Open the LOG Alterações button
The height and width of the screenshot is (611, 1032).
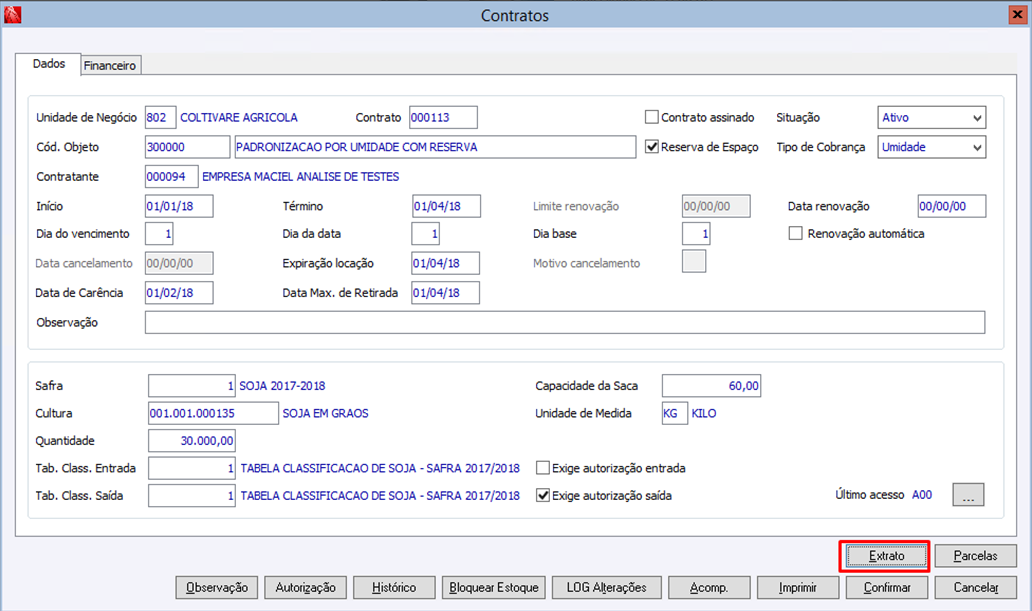(x=606, y=588)
